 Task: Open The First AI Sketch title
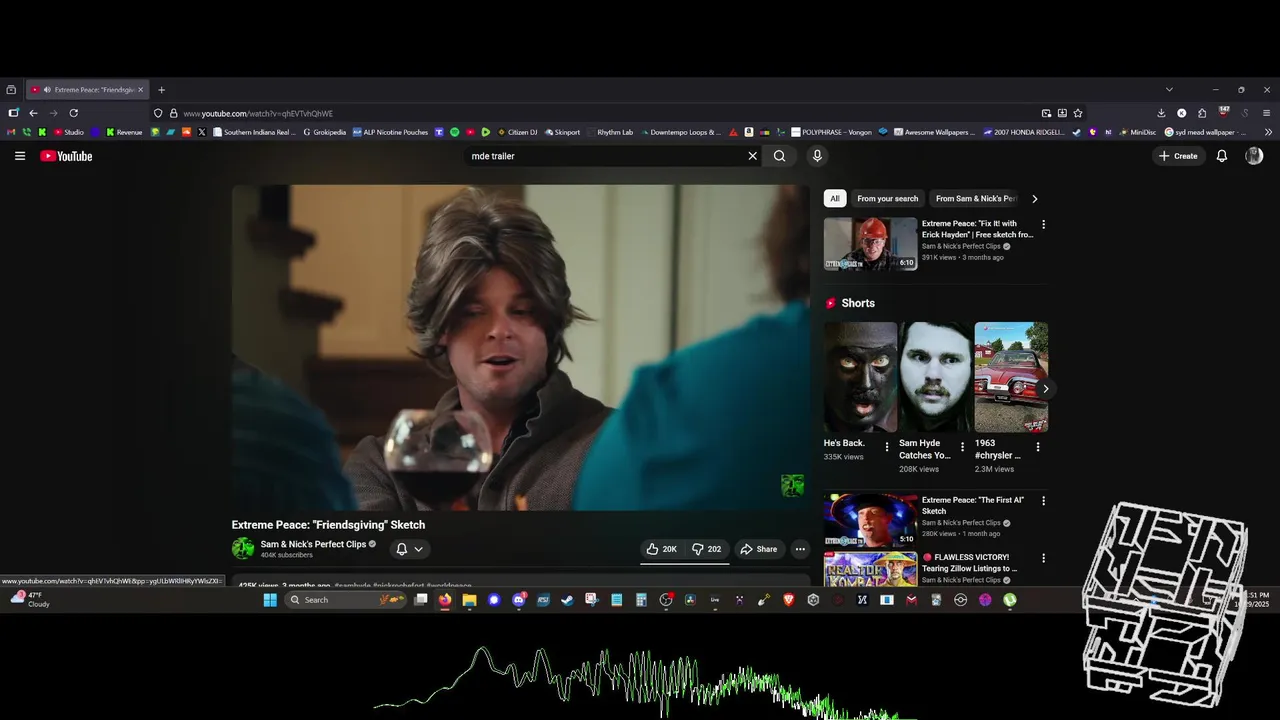973,505
